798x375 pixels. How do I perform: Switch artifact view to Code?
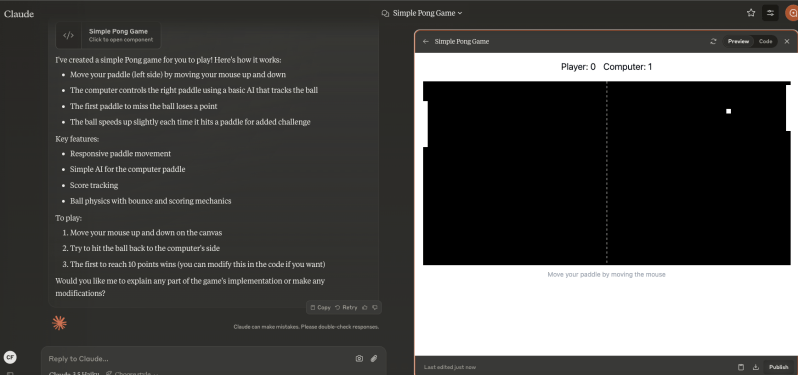[765, 42]
